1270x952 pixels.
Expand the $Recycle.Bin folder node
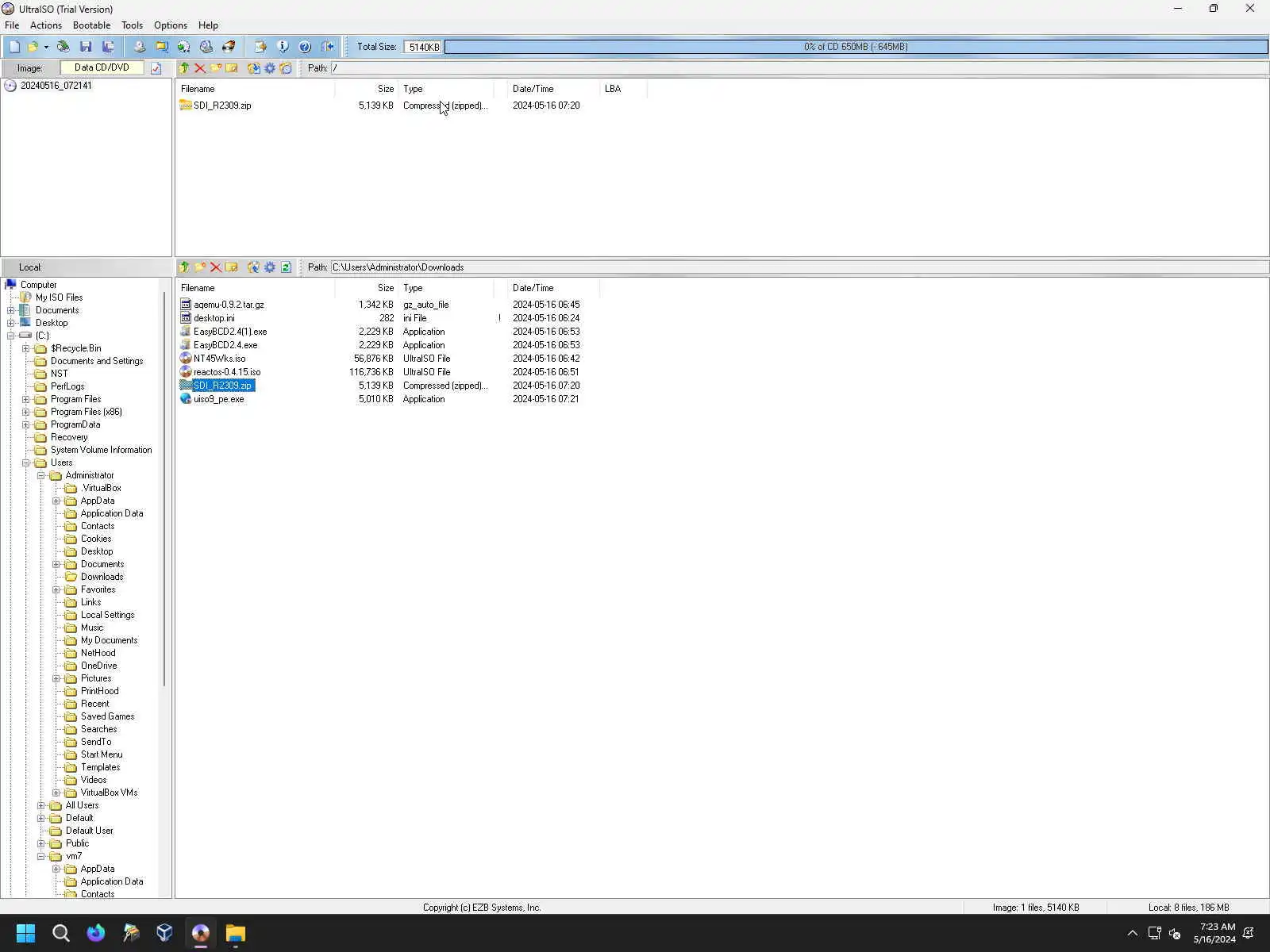pos(26,348)
